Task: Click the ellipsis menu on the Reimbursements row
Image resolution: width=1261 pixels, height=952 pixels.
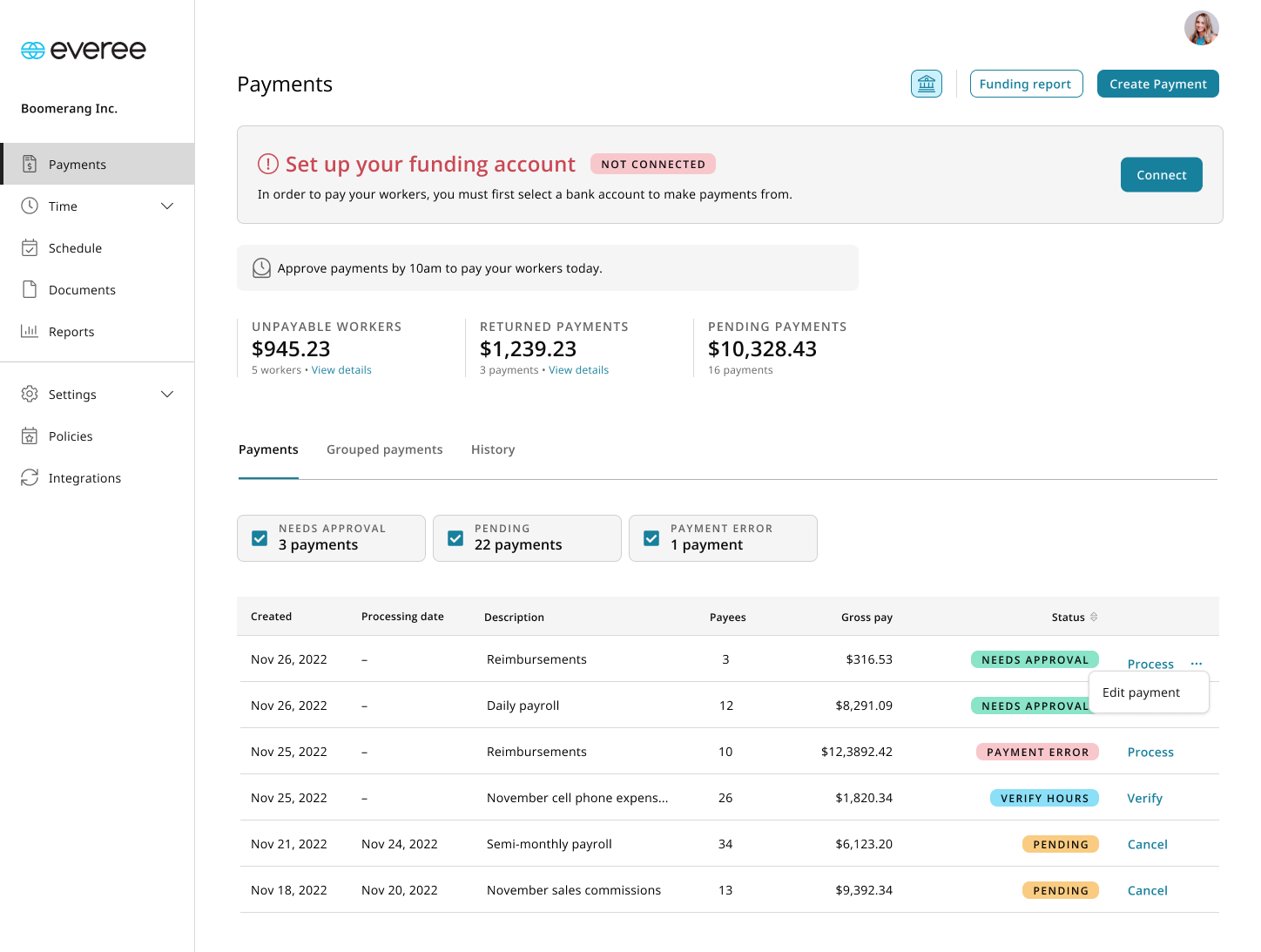Action: [x=1196, y=663]
